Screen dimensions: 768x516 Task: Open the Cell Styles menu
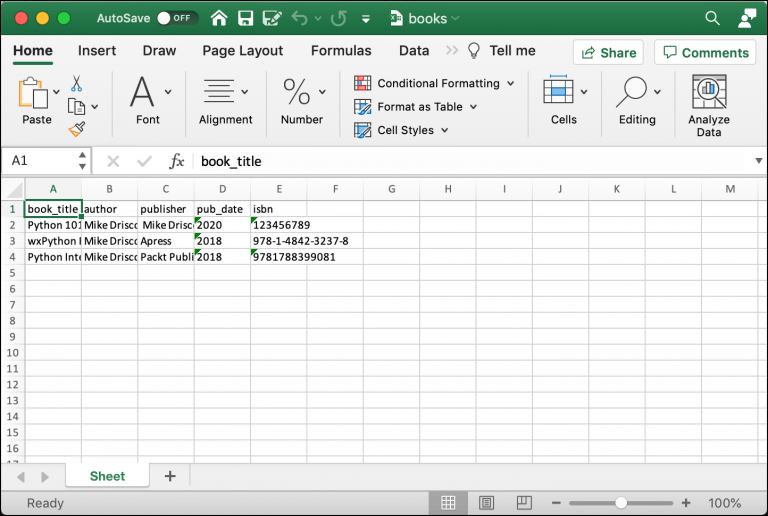click(x=402, y=130)
